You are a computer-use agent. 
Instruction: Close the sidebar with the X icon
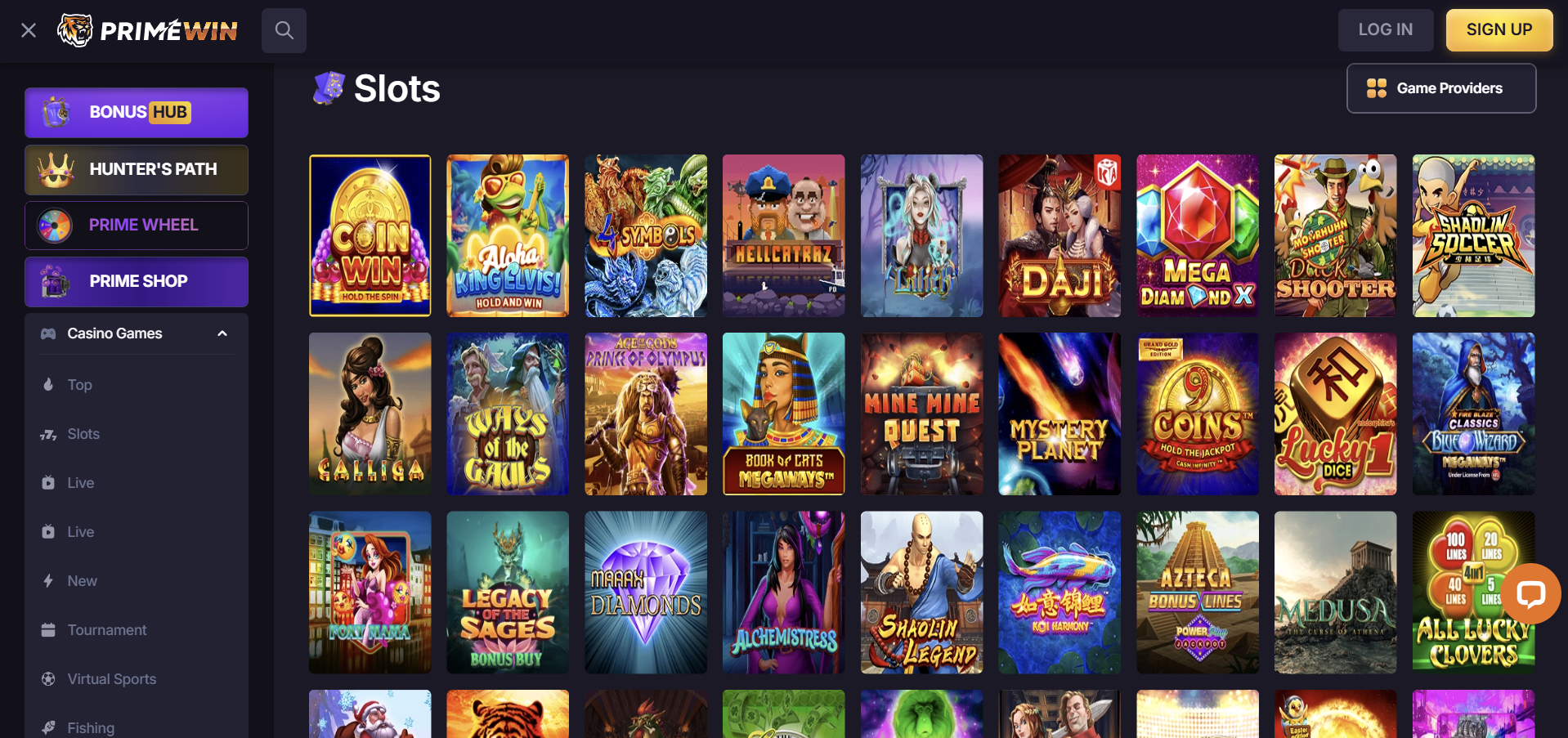pyautogui.click(x=29, y=30)
